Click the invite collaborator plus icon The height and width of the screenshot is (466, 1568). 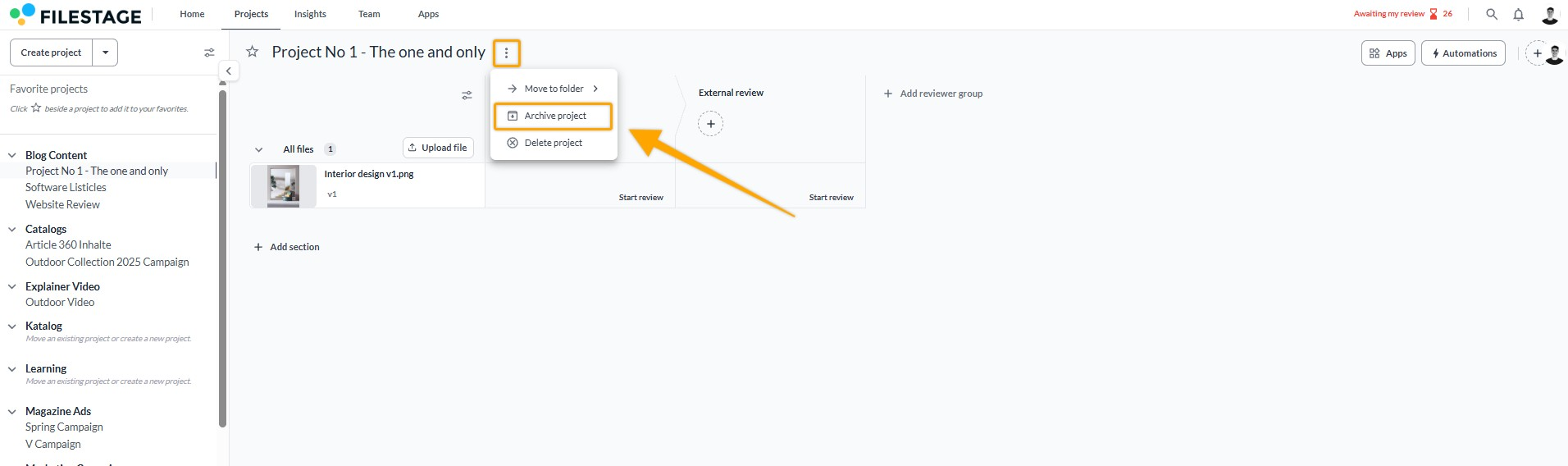(1538, 53)
